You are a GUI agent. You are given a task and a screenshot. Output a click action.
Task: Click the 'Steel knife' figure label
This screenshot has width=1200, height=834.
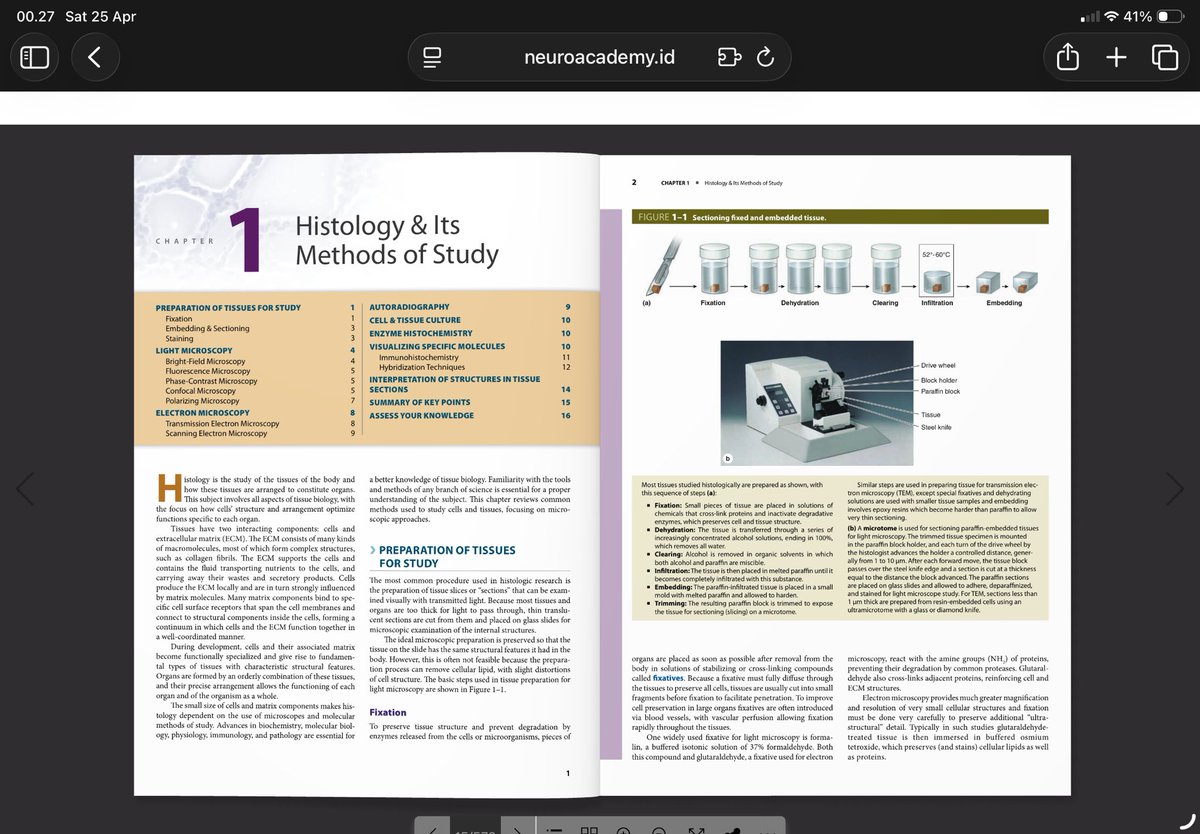(x=937, y=427)
